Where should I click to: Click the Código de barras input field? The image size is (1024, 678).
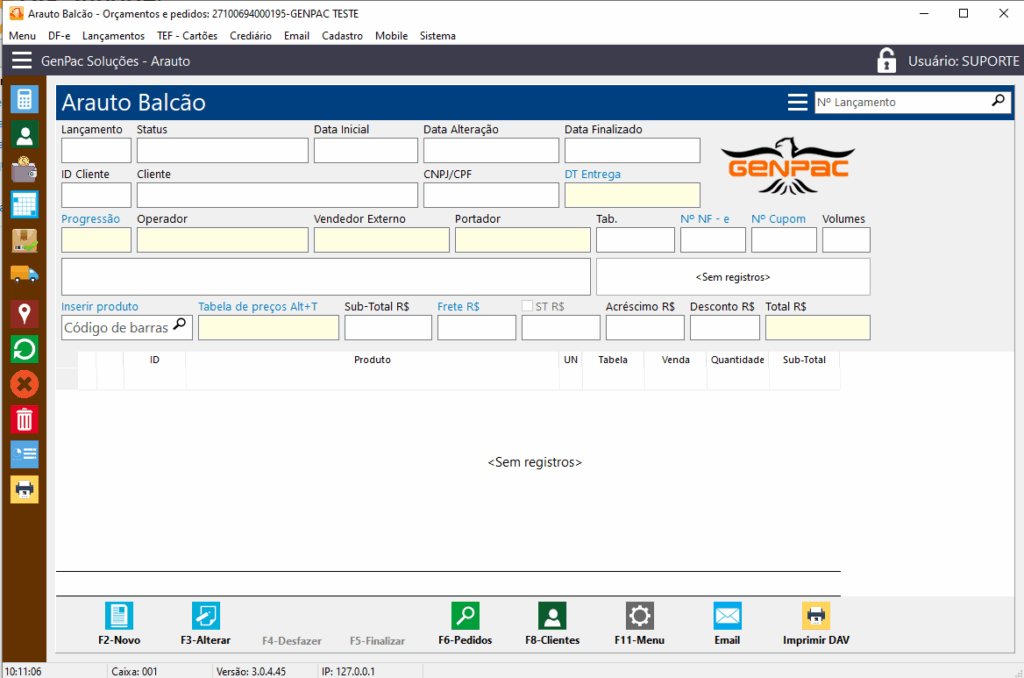click(x=116, y=328)
